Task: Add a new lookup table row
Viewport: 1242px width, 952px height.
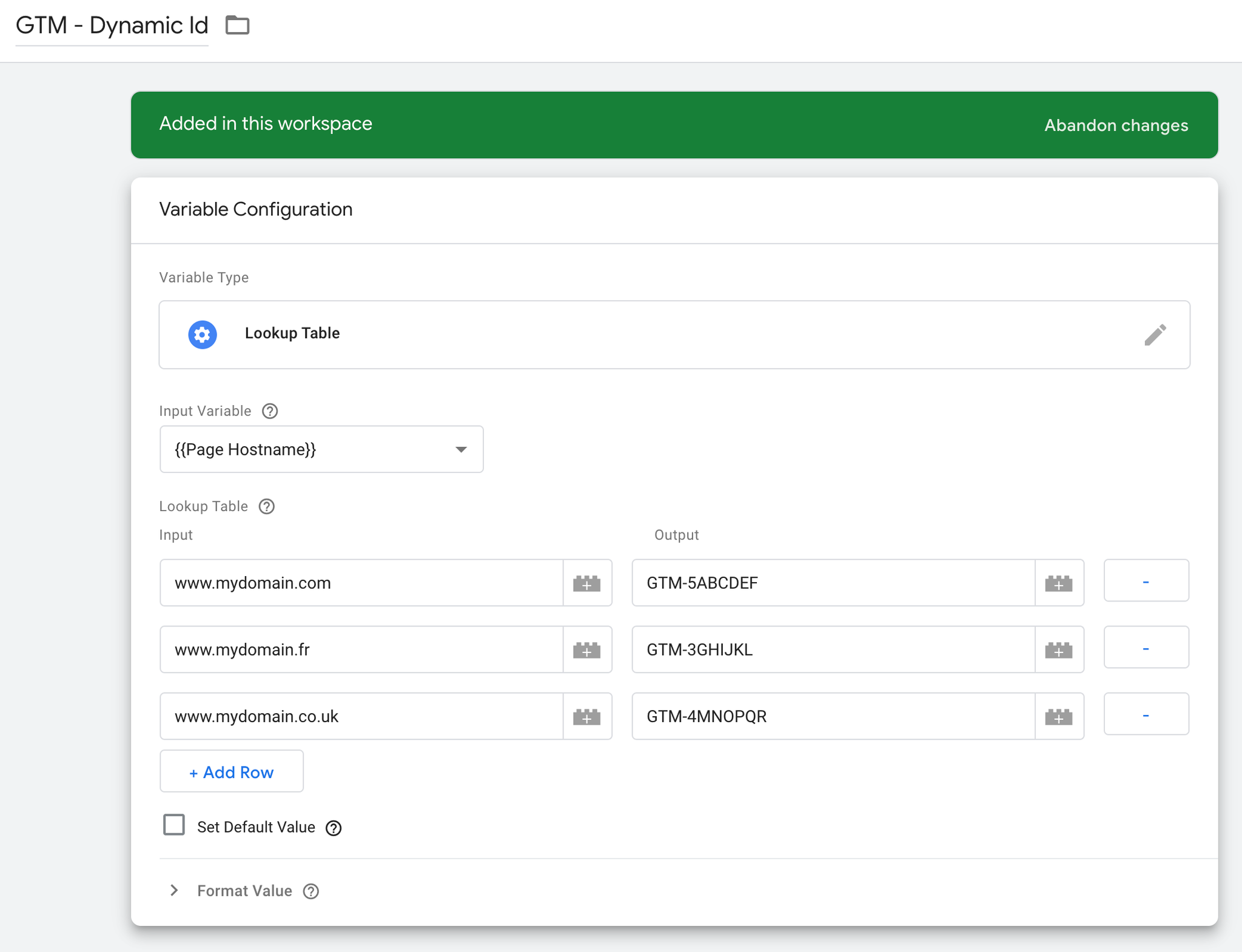Action: [232, 771]
